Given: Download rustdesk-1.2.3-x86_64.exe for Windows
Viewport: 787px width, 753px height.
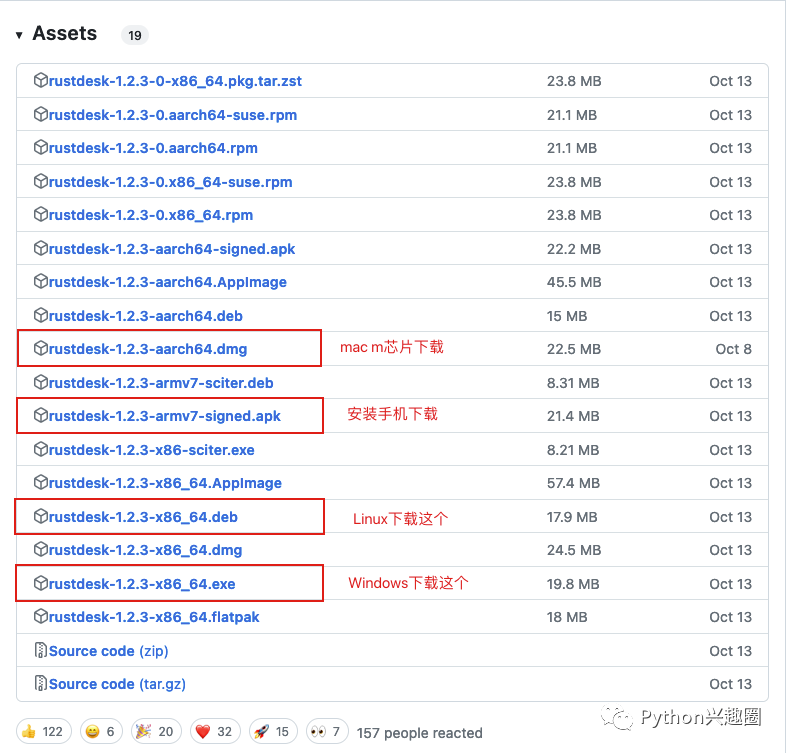Looking at the screenshot, I should 142,584.
